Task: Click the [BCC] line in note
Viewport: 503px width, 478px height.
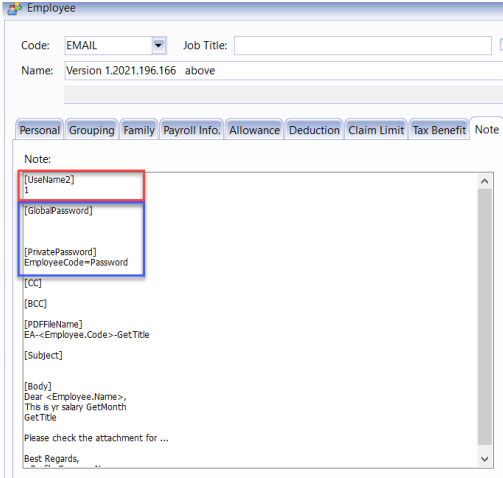Action: click(35, 304)
